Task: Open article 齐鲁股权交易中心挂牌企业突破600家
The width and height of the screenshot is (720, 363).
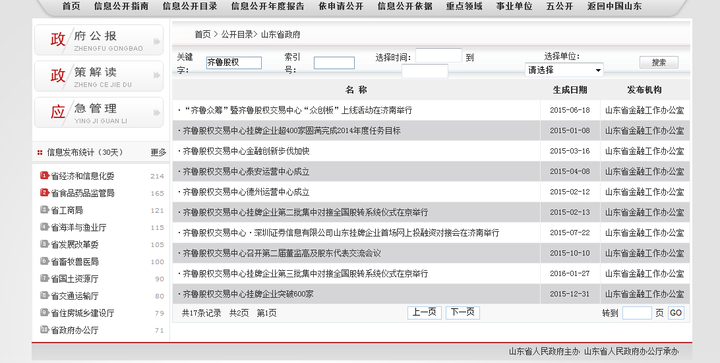Action: click(248, 294)
